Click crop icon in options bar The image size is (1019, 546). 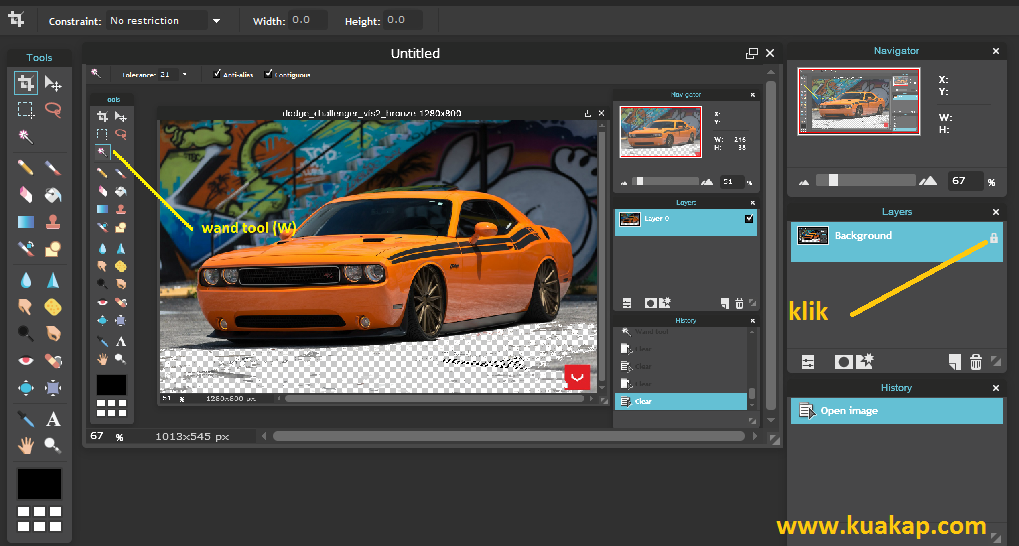(x=16, y=20)
